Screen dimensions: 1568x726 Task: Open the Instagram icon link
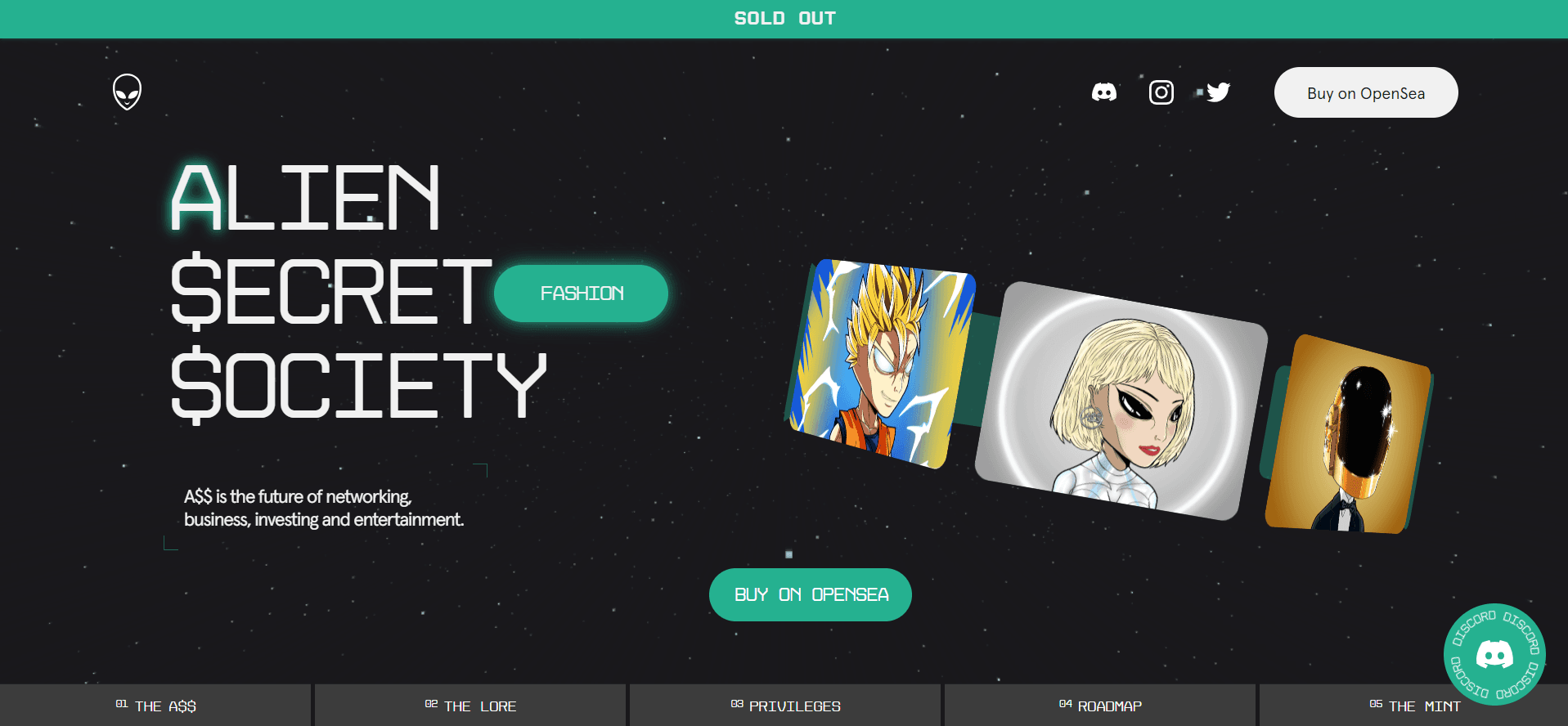click(1161, 92)
